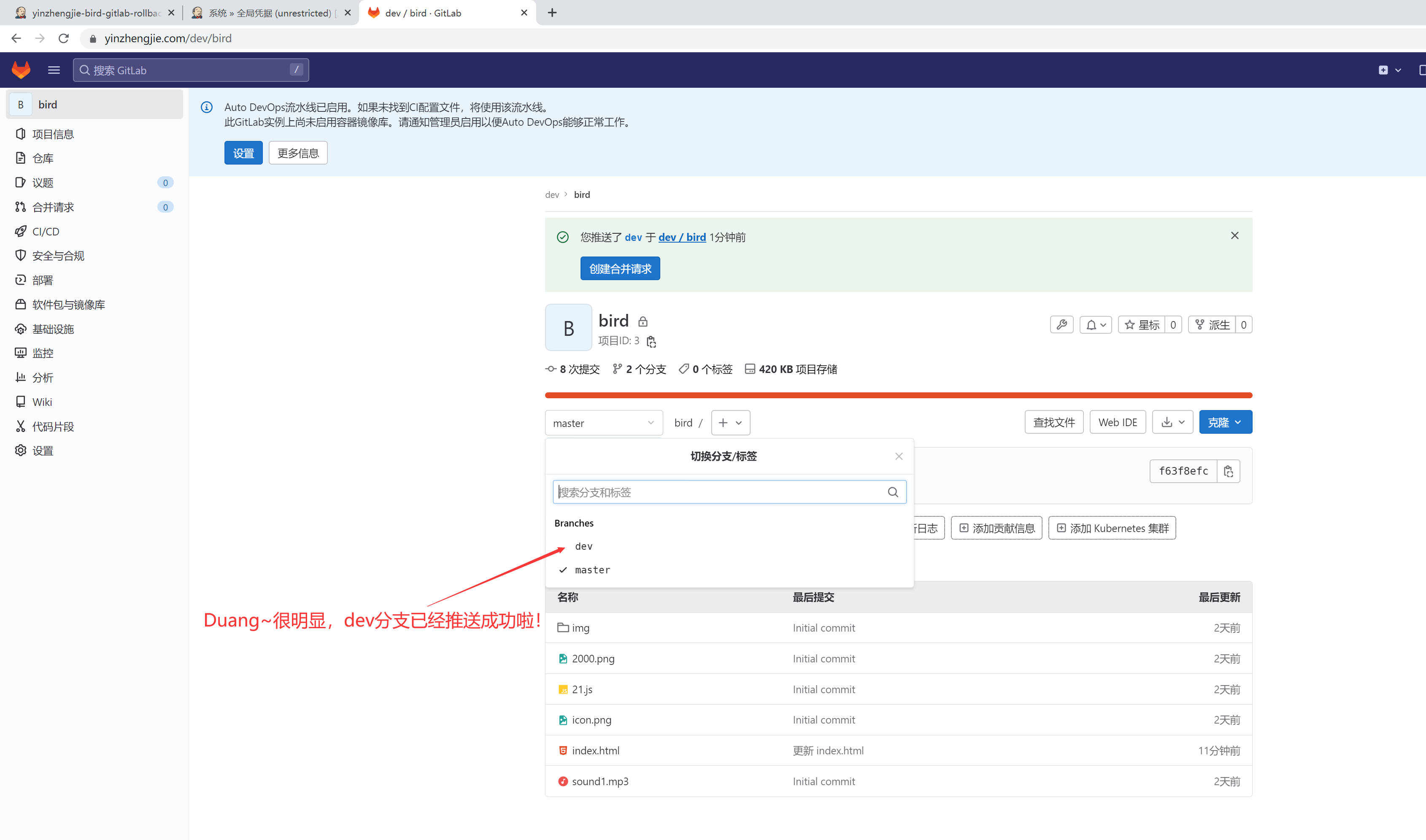This screenshot has width=1426, height=840.
Task: Copy commit SHA f63f8efc
Action: (x=1228, y=471)
